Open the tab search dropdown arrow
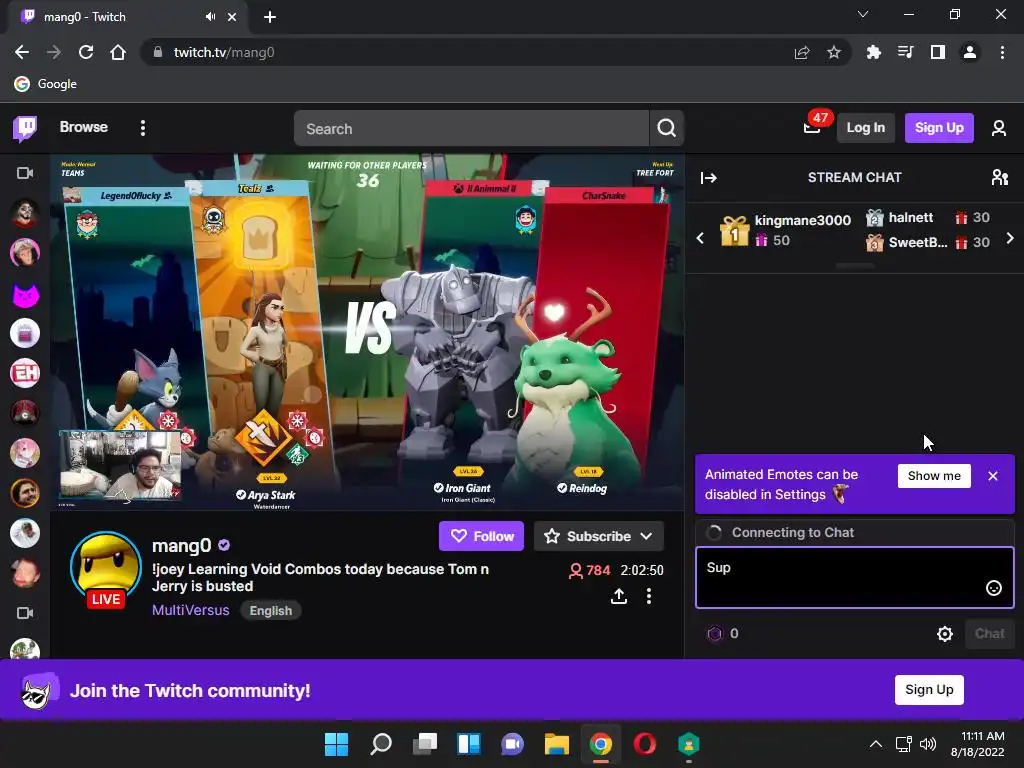Viewport: 1024px width, 768px height. [x=863, y=14]
